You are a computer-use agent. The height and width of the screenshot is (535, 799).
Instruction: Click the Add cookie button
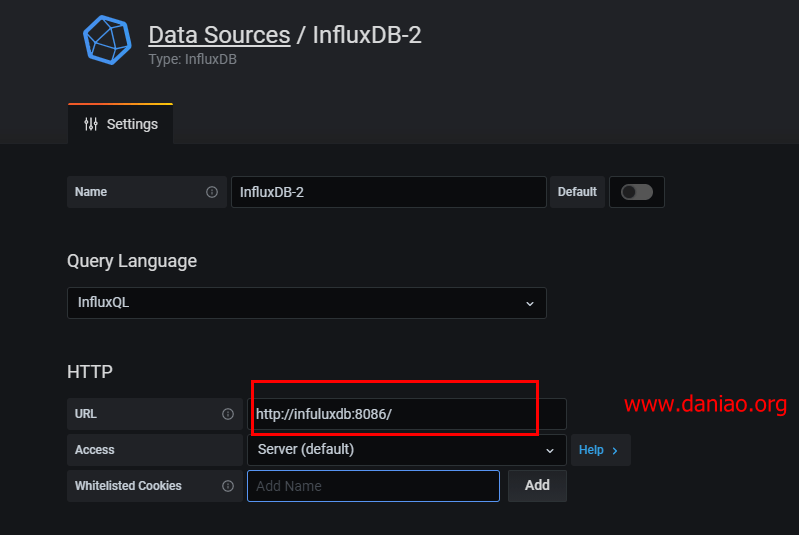click(x=537, y=486)
